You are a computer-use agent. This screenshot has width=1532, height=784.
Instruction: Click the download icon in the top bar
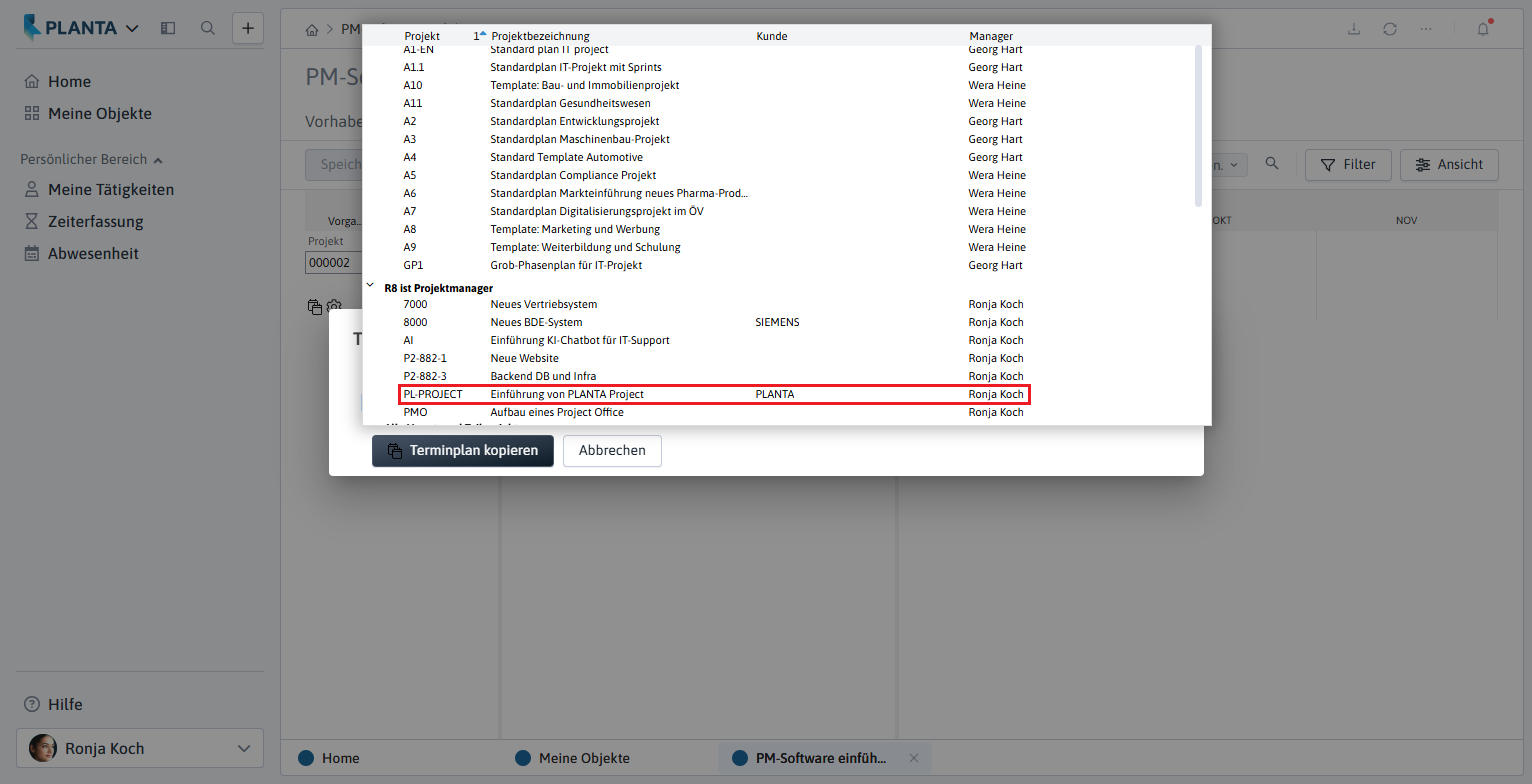tap(1354, 28)
